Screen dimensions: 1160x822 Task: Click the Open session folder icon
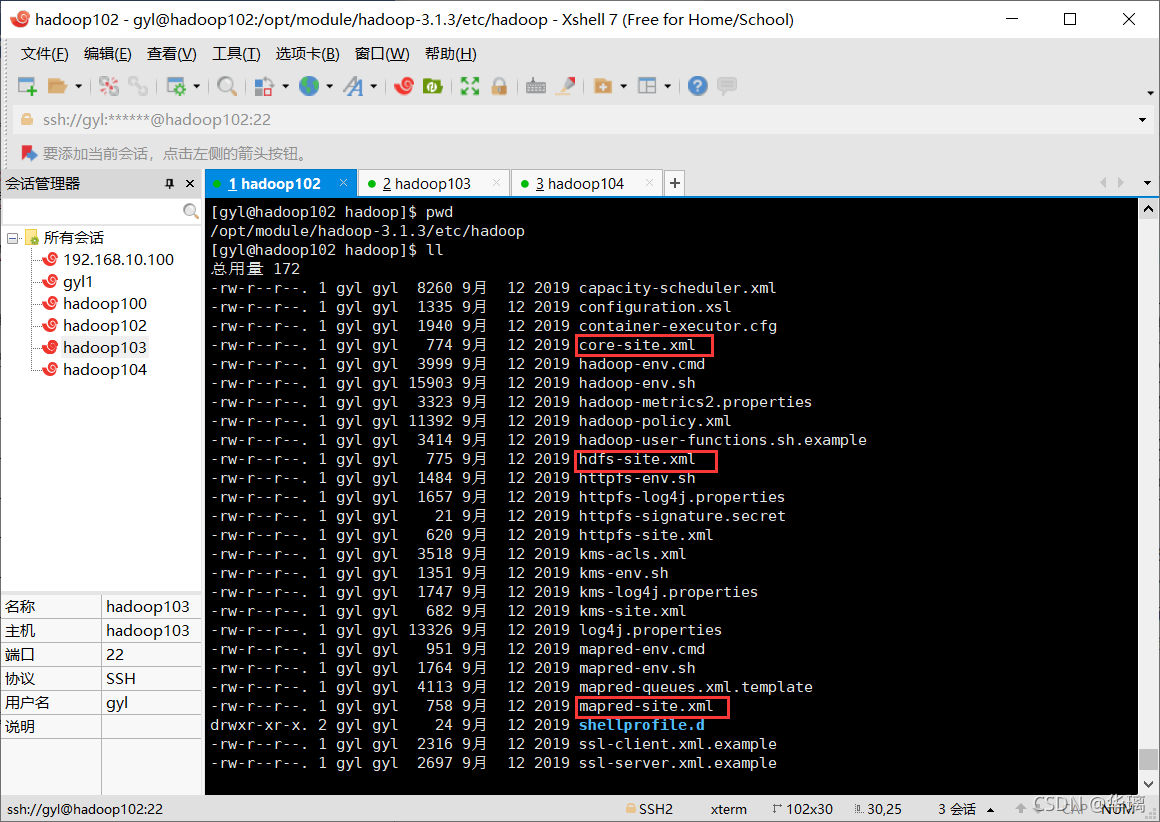(x=57, y=86)
